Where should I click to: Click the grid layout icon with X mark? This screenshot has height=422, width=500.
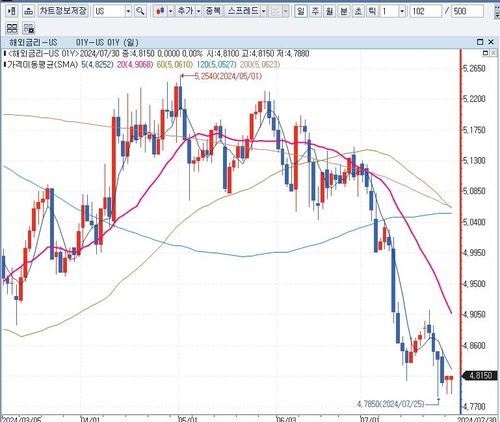29,28
